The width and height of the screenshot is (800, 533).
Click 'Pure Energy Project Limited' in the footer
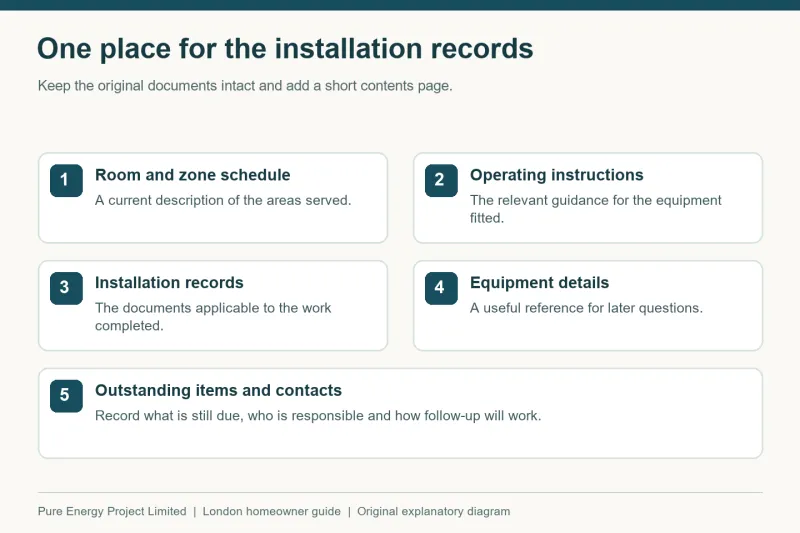pyautogui.click(x=112, y=512)
